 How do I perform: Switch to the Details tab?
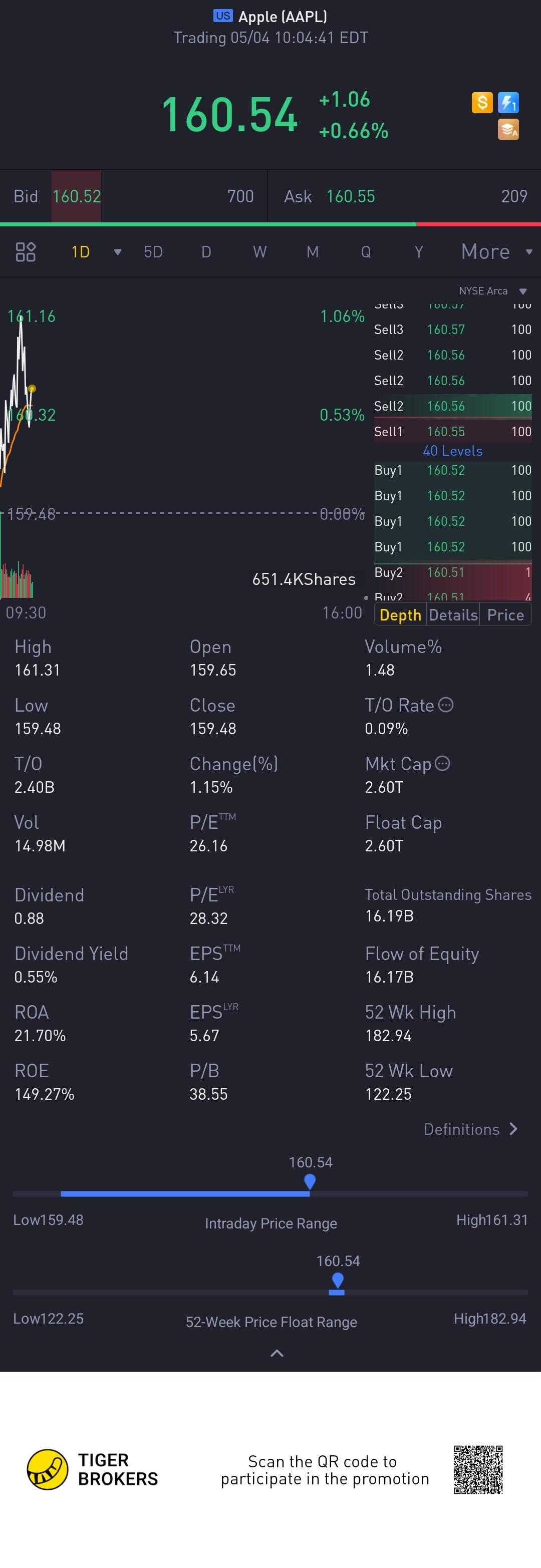[x=453, y=615]
